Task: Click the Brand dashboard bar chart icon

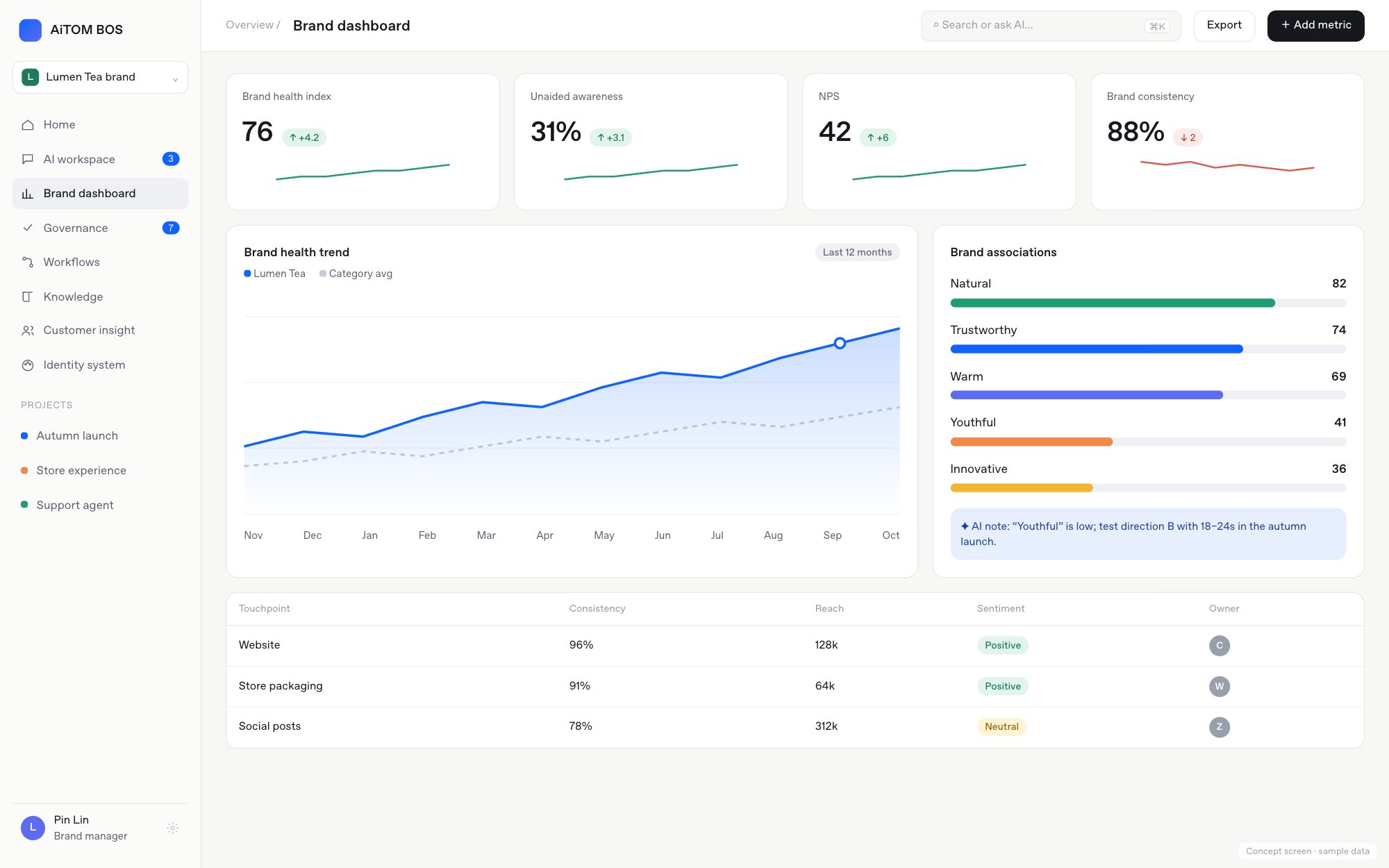Action: pyautogui.click(x=28, y=194)
